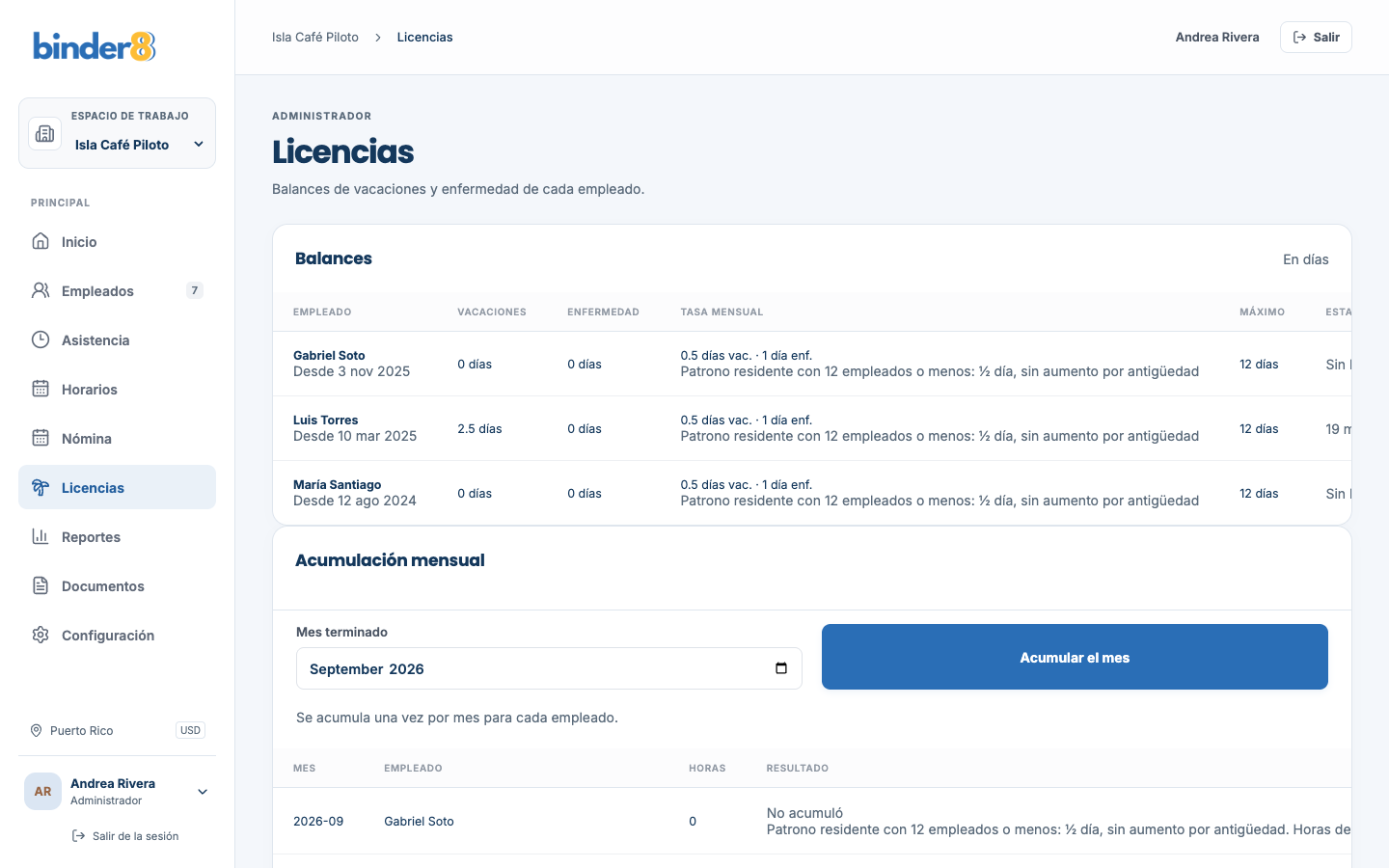Viewport: 1389px width, 868px height.
Task: Open the calendar picker icon in Mes terminado
Action: click(781, 668)
